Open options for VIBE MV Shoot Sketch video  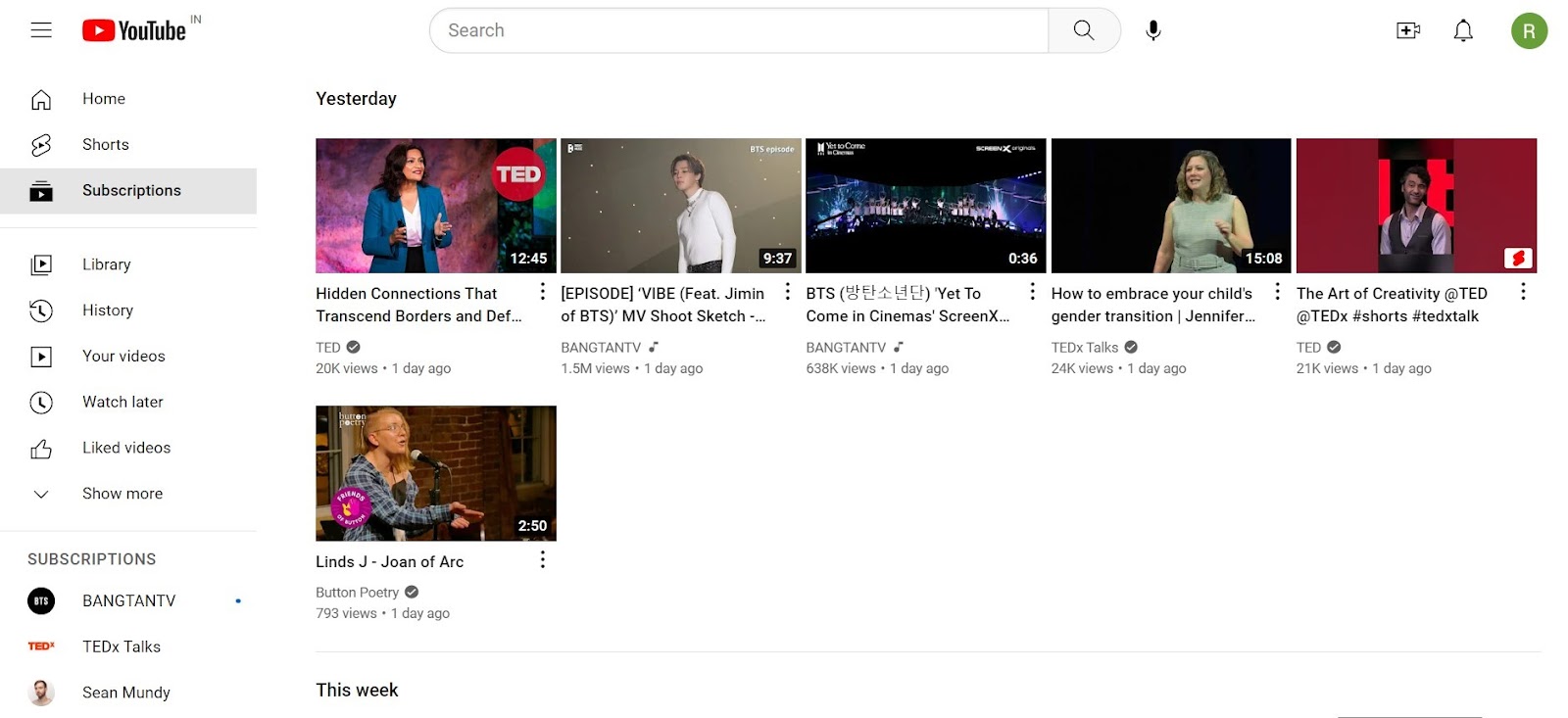787,292
